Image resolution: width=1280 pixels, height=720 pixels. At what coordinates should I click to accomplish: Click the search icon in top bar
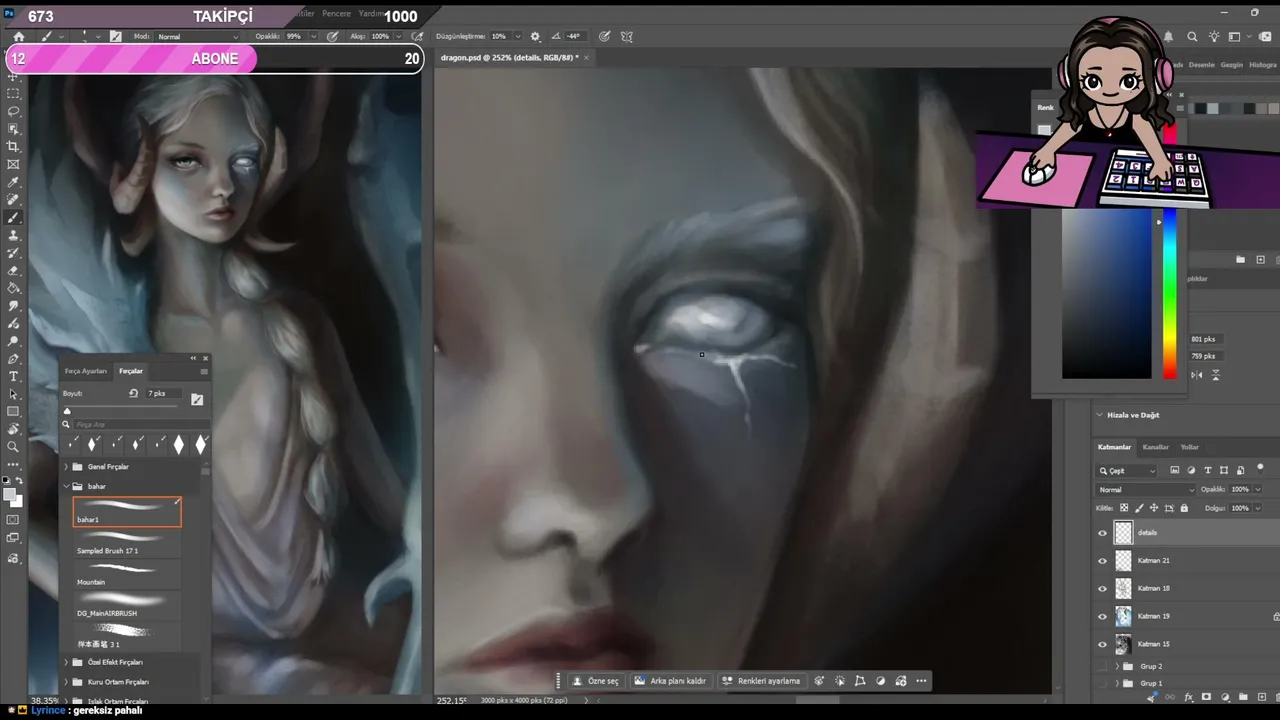coord(1192,37)
